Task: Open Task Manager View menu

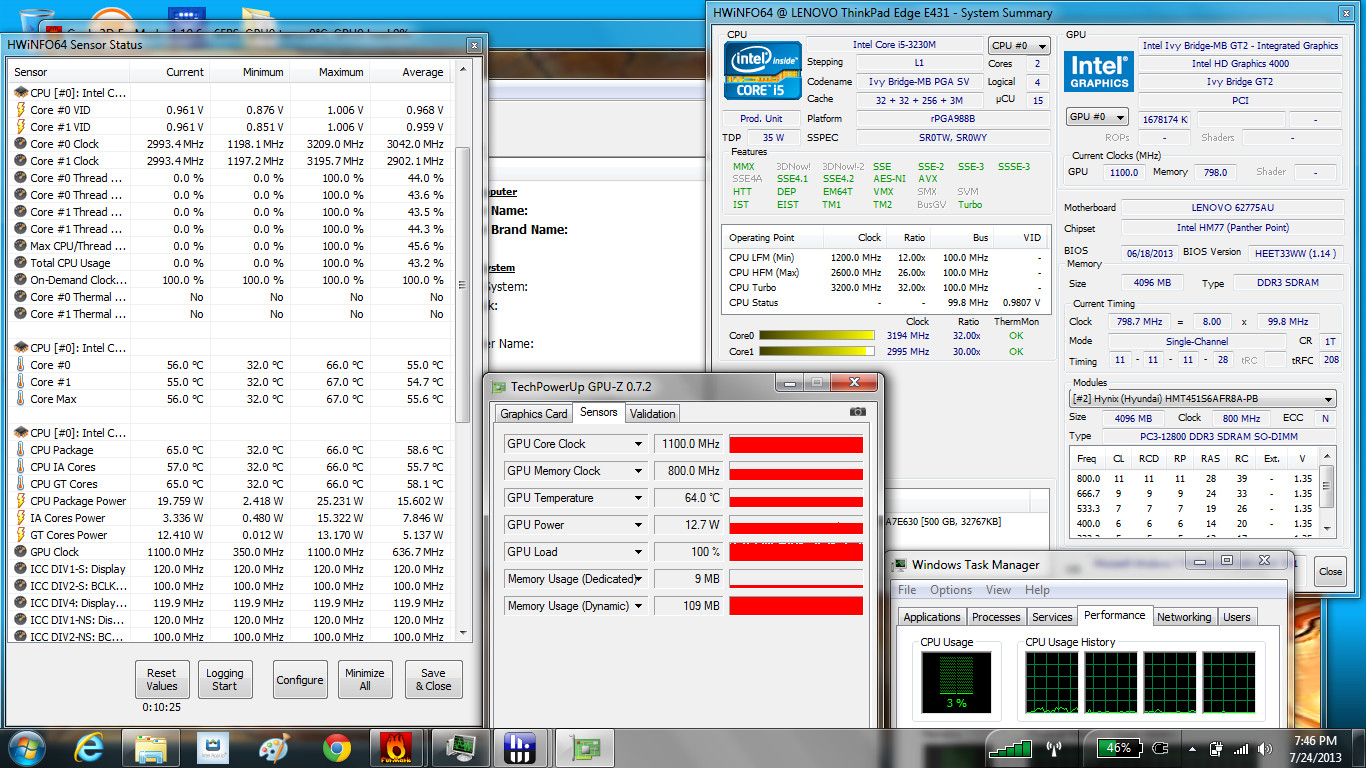Action: 999,590
